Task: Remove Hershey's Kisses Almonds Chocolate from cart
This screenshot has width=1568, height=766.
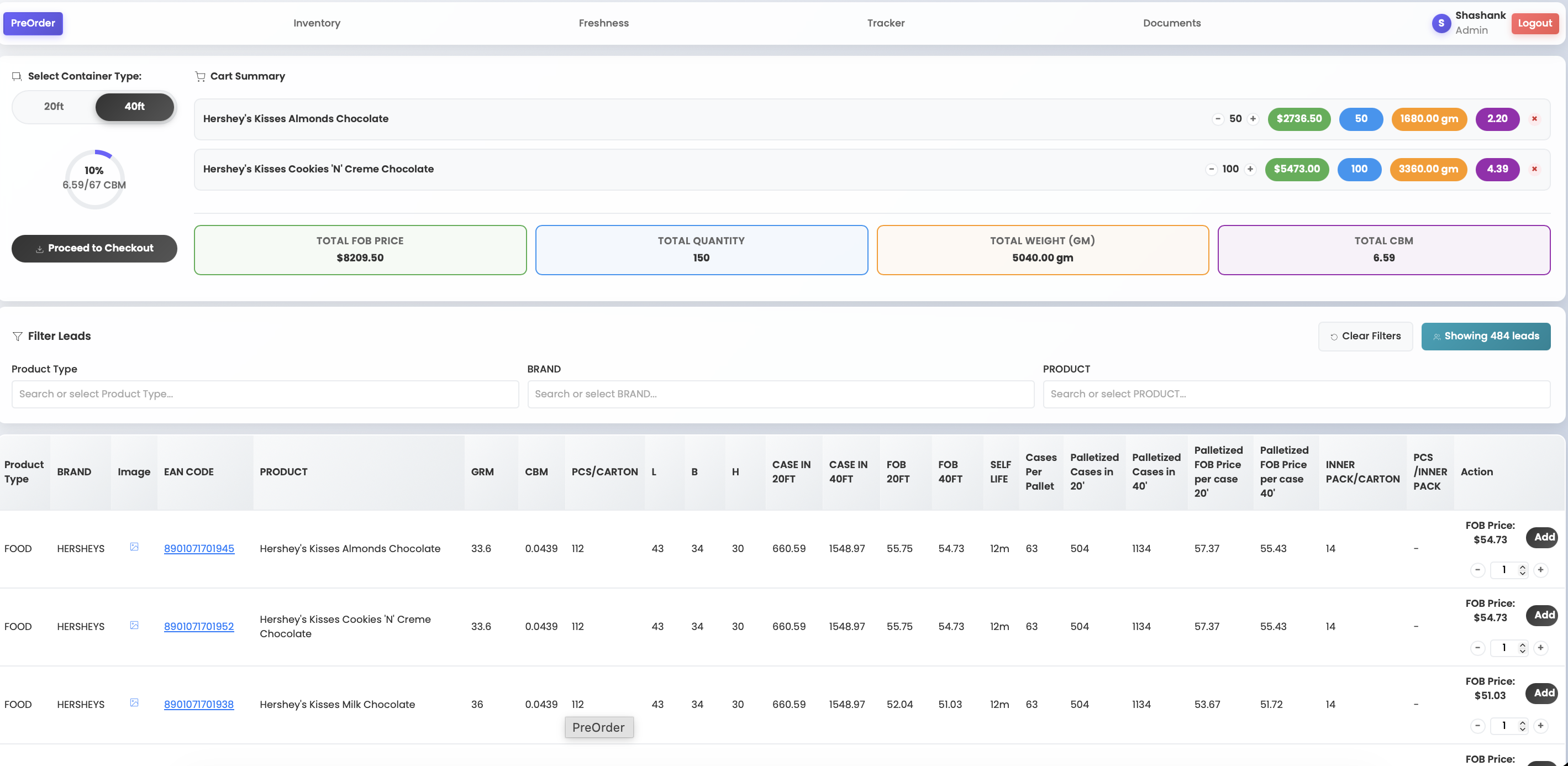Action: (x=1534, y=119)
